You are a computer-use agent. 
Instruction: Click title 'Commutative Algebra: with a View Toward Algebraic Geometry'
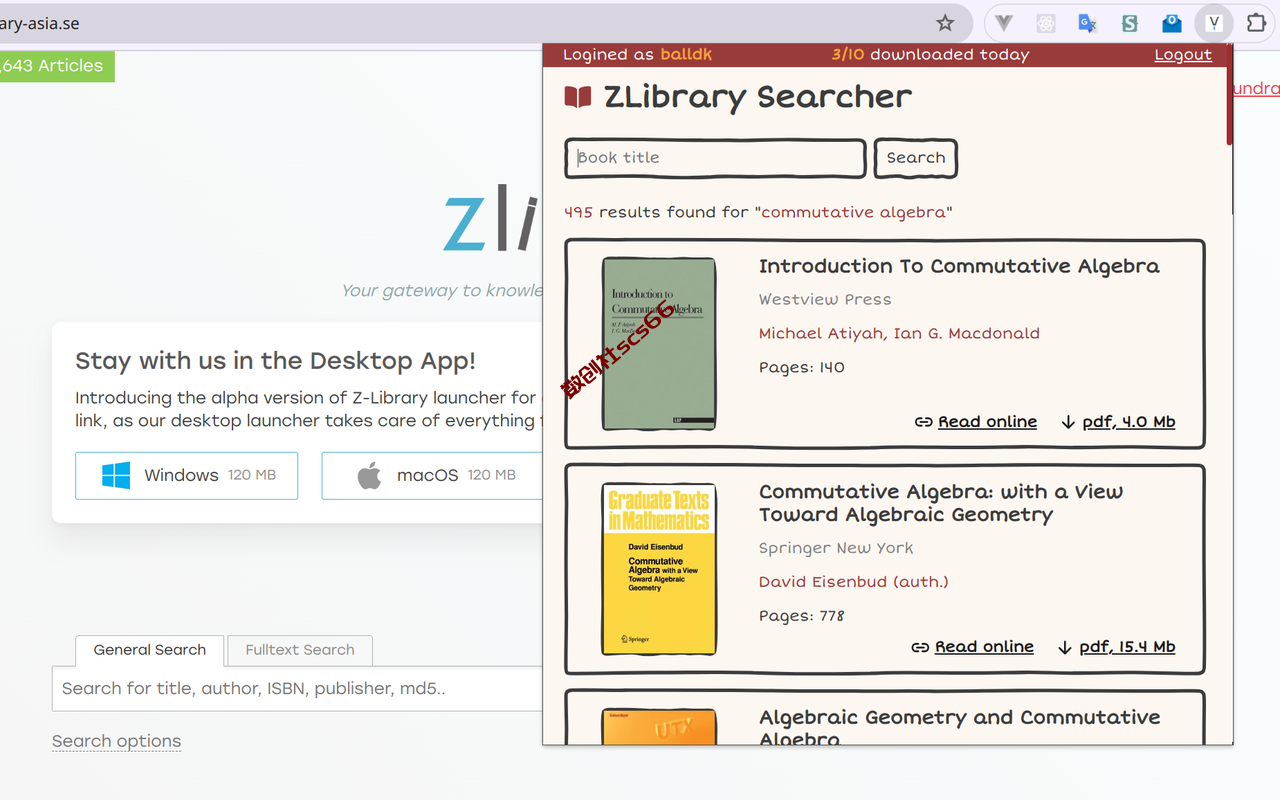(941, 503)
